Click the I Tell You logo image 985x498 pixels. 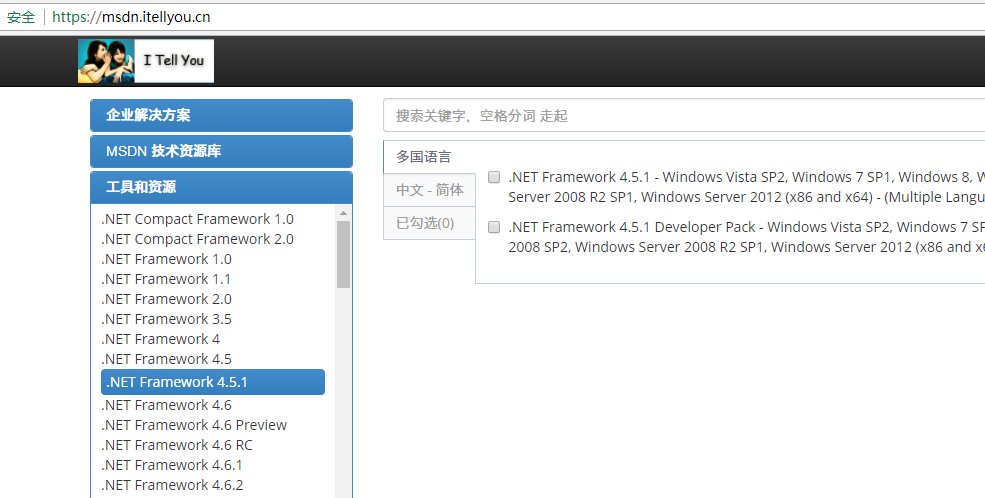[146, 61]
